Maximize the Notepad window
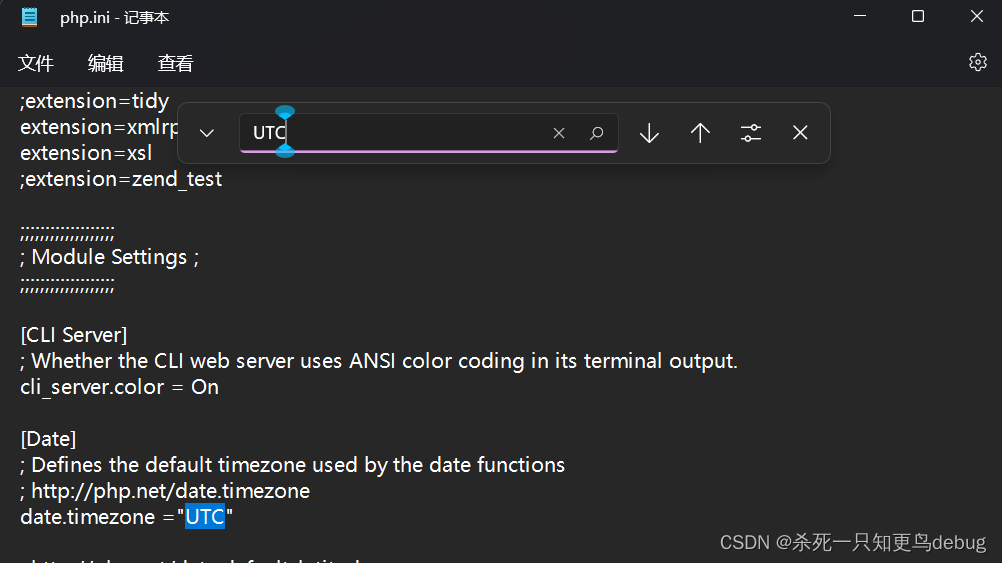Viewport: 1002px width, 563px height. click(918, 17)
